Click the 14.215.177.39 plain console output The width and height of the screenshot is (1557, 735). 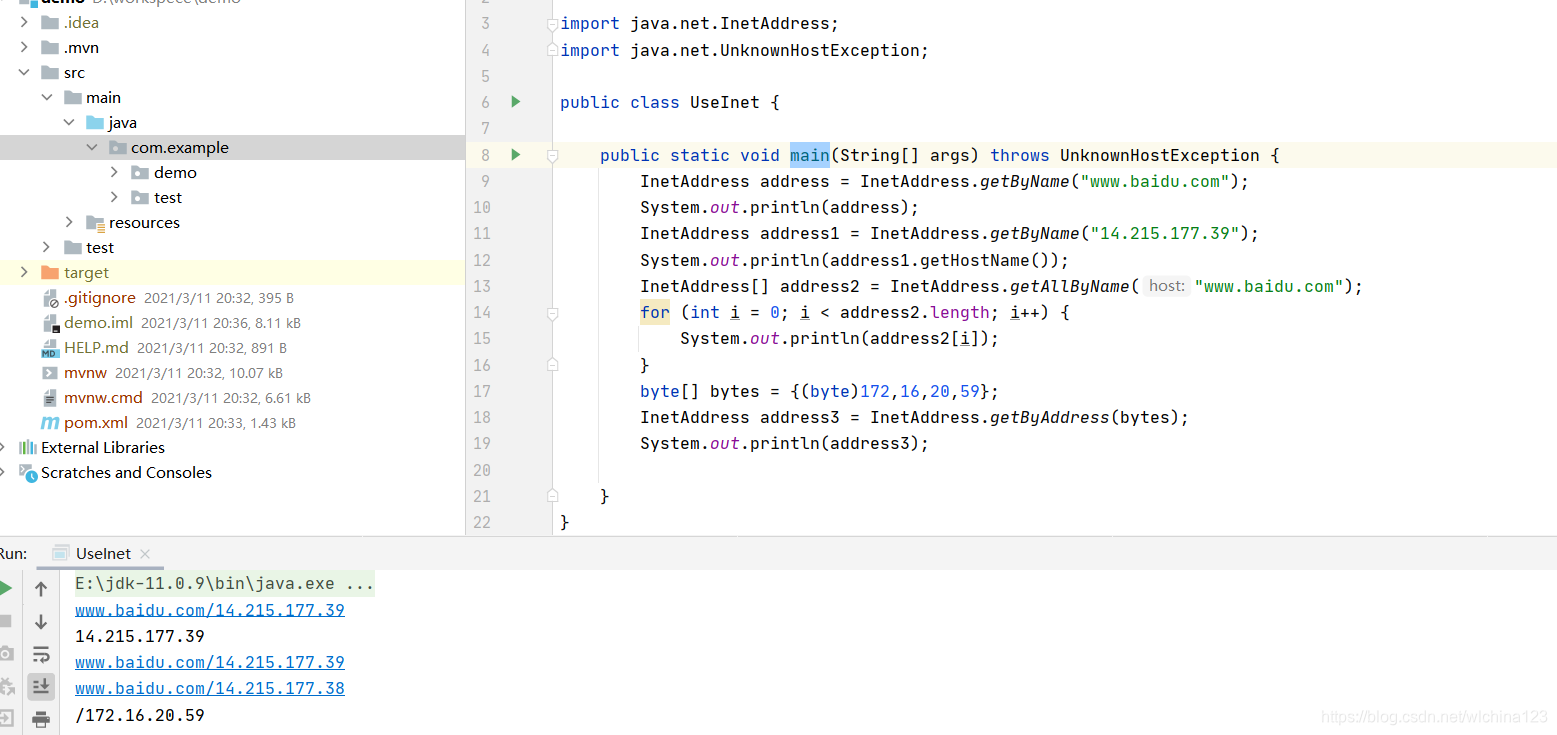coord(140,636)
